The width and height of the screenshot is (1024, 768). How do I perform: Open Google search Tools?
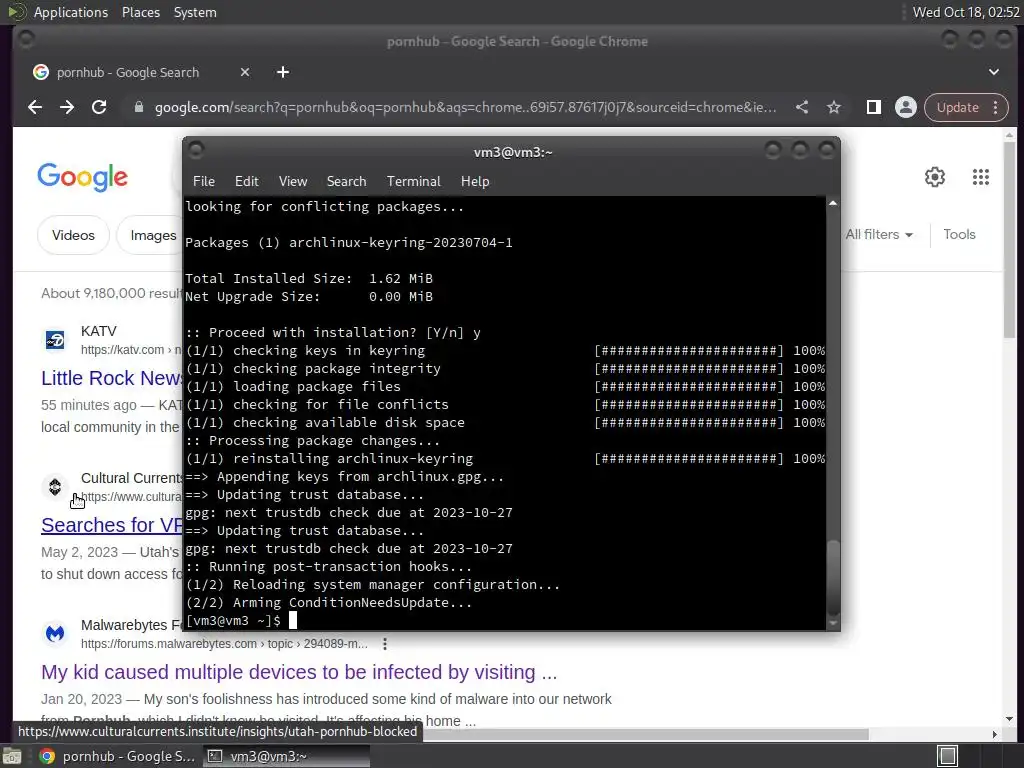[959, 234]
